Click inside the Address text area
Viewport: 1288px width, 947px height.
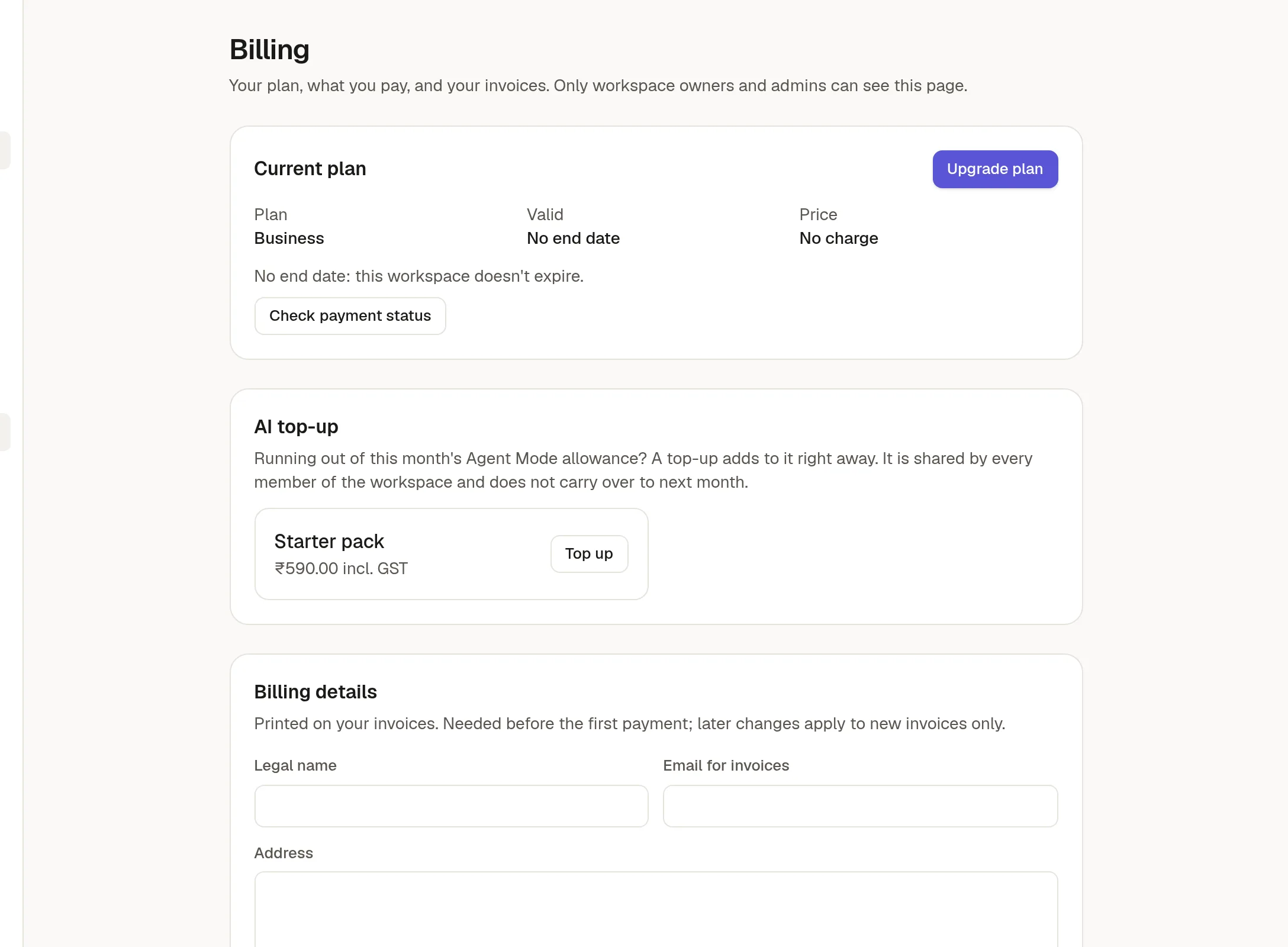click(x=656, y=909)
